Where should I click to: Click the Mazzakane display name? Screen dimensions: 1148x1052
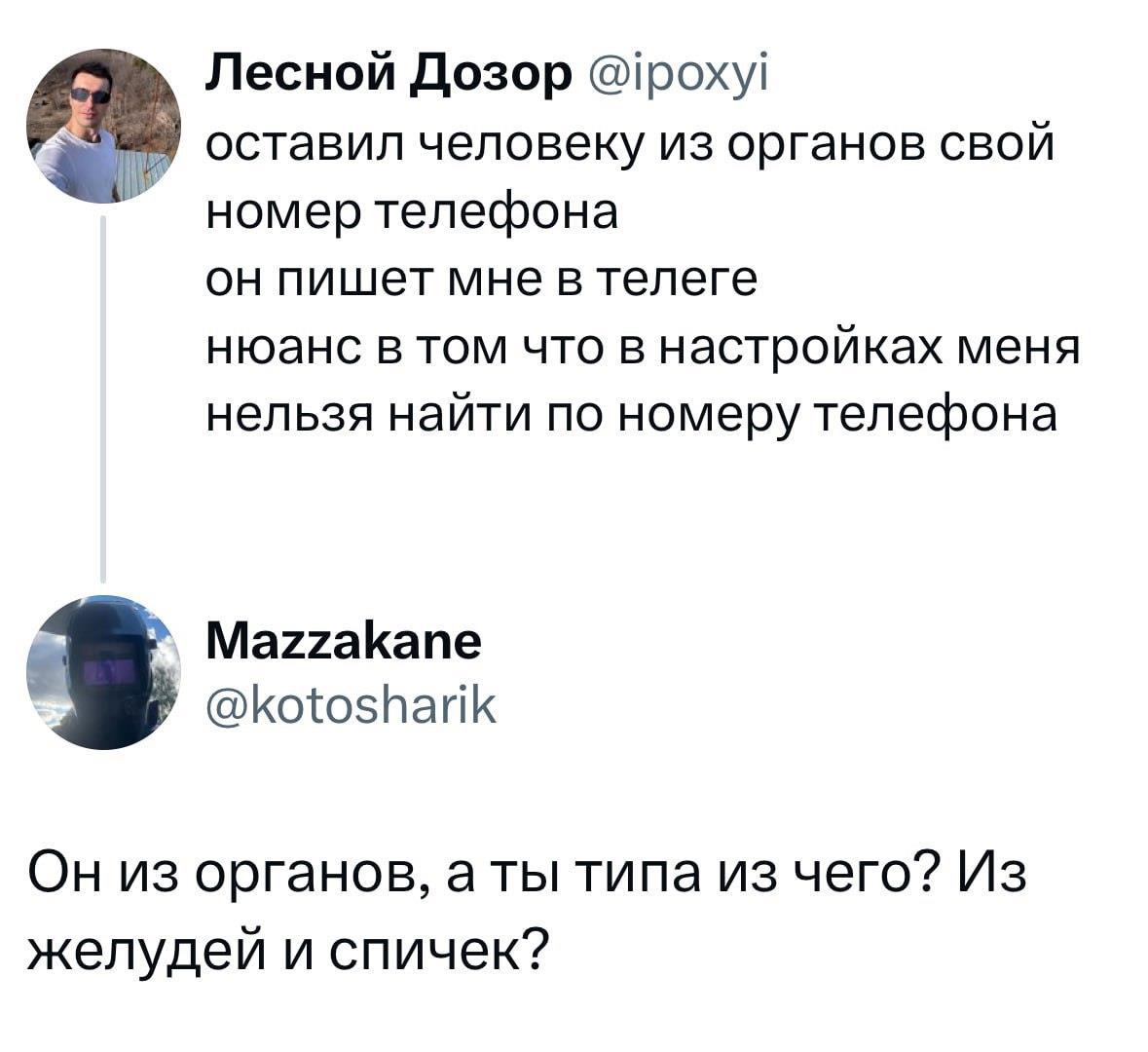344,642
